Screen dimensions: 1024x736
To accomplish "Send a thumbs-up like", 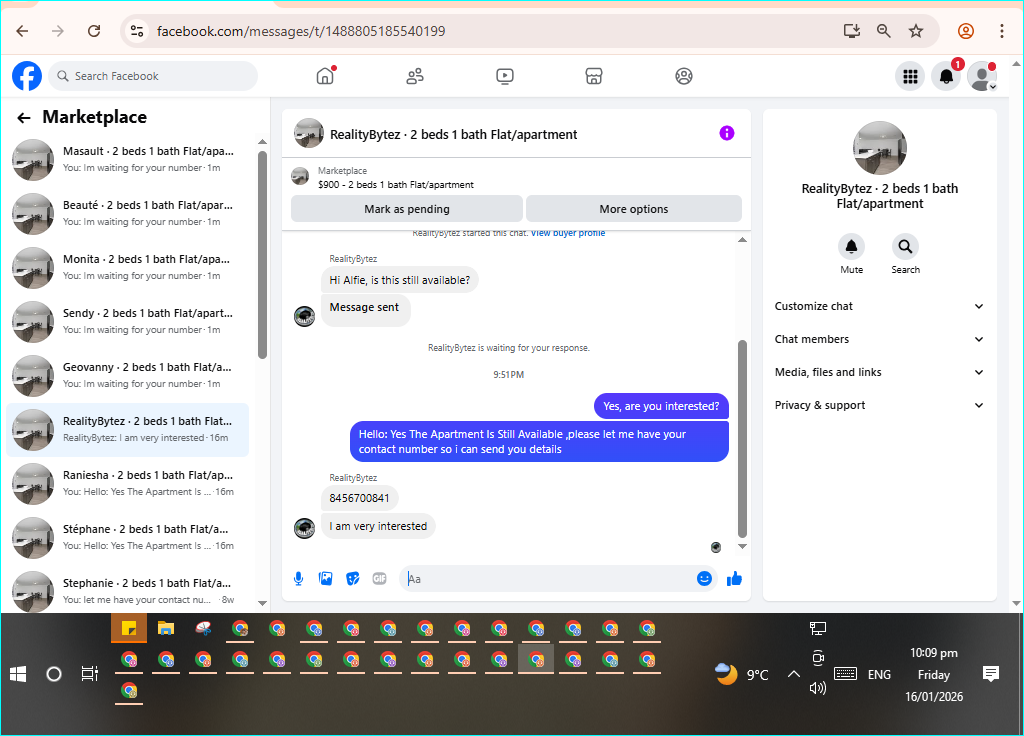I will (x=734, y=579).
